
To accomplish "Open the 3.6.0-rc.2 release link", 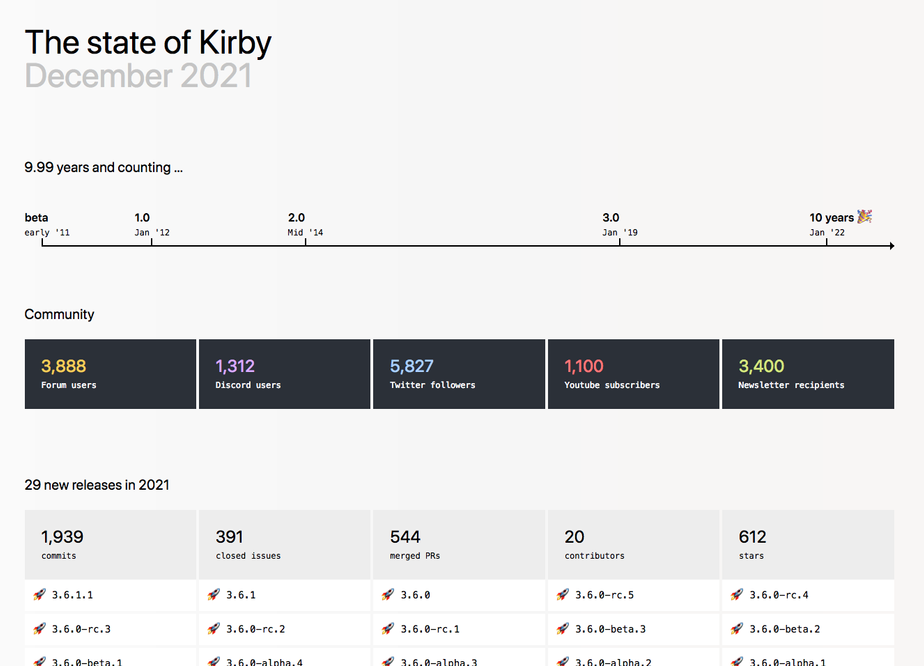I will (x=255, y=629).
